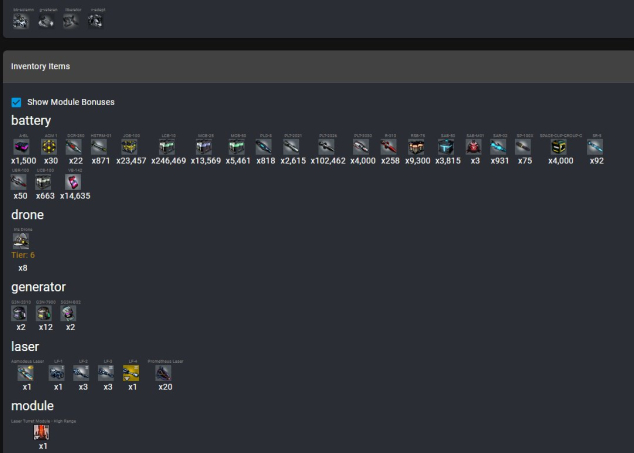The image size is (634, 453).
Task: Click the PLT-3030 rocket item x4,000
Action: tap(361, 146)
